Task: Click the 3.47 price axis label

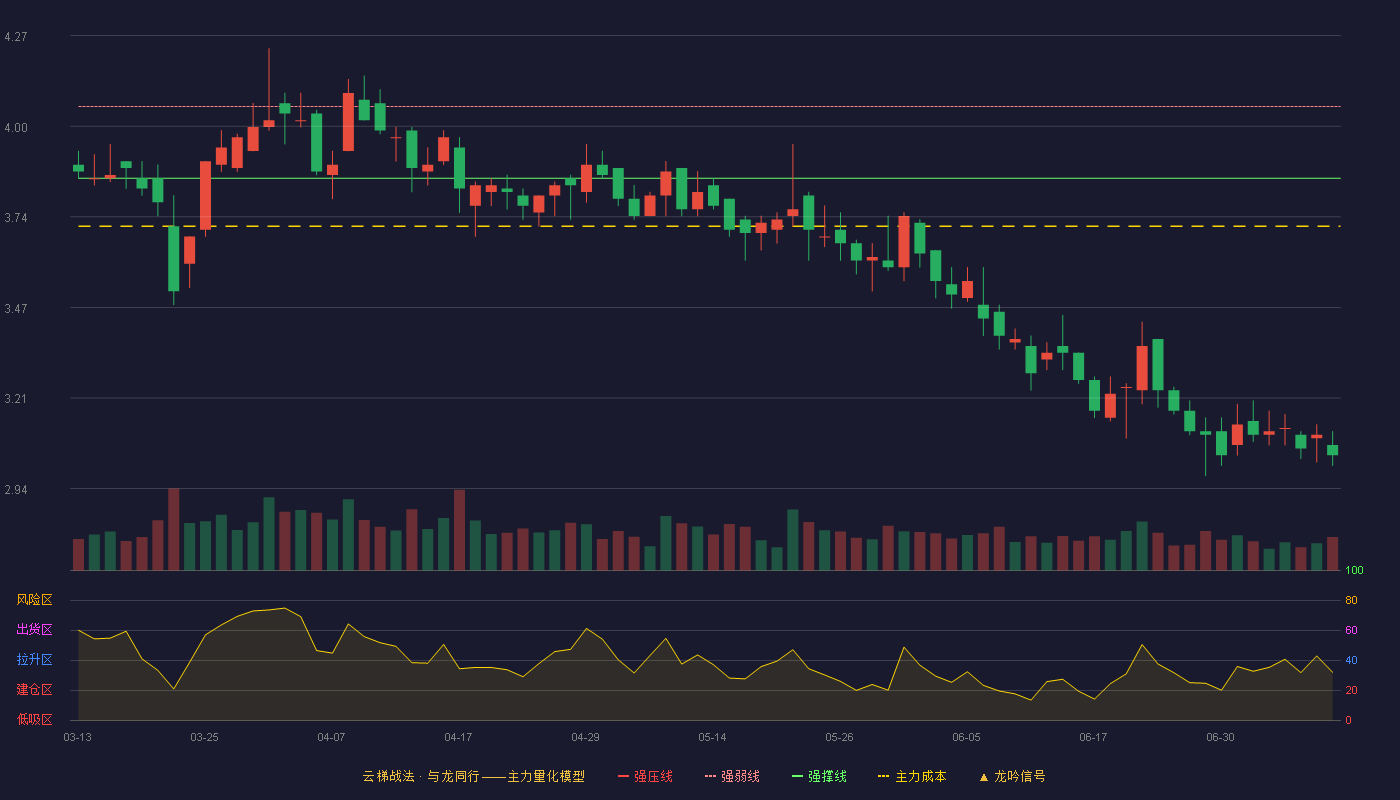Action: tap(16, 309)
